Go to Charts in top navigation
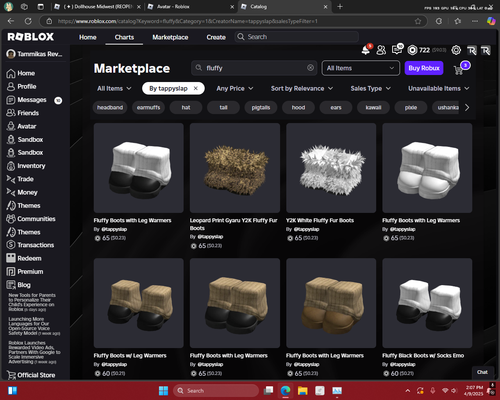The width and height of the screenshot is (500, 400). click(x=124, y=37)
